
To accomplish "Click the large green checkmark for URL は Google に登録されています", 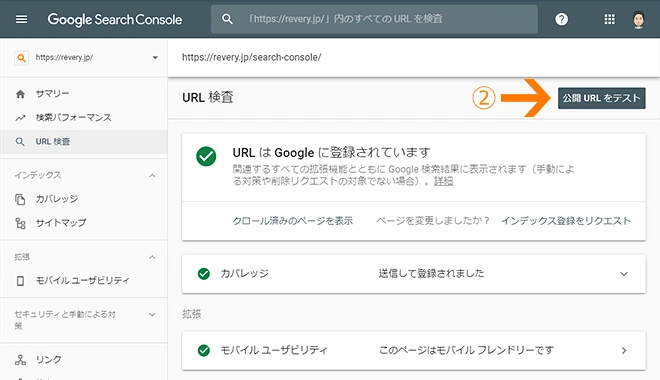I will coord(206,156).
